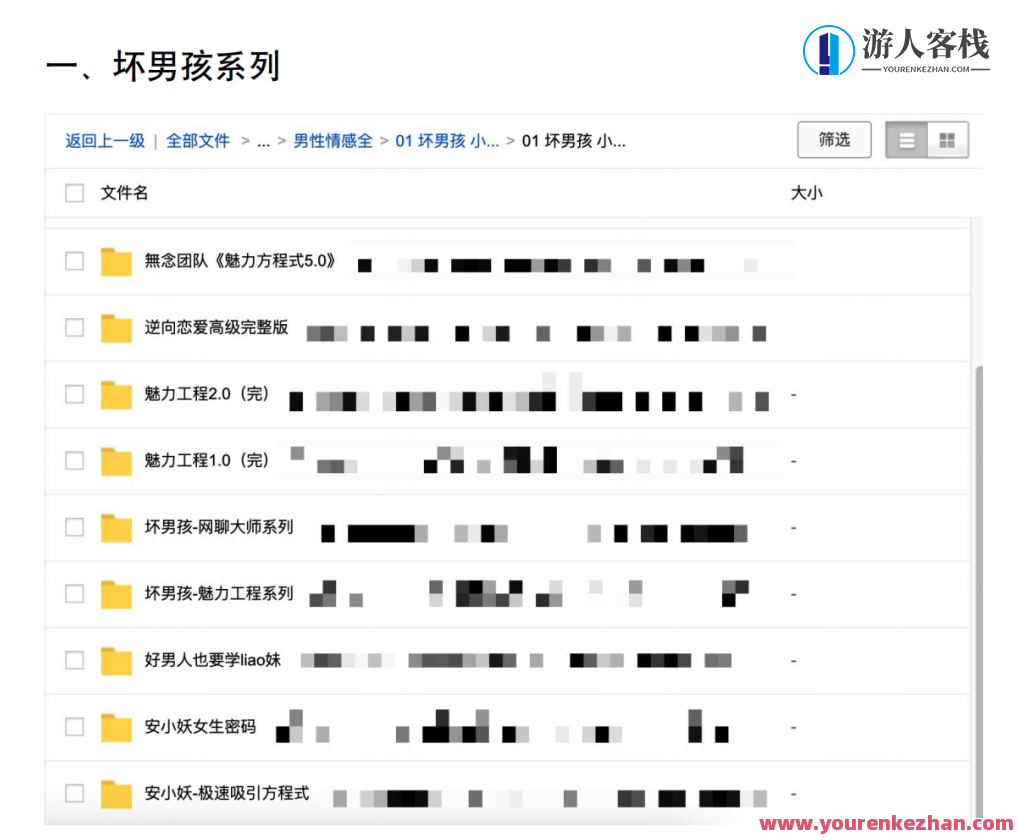1019x840 pixels.
Task: Check the box for 安小妖-极速吸引方程式
Action: (75, 793)
